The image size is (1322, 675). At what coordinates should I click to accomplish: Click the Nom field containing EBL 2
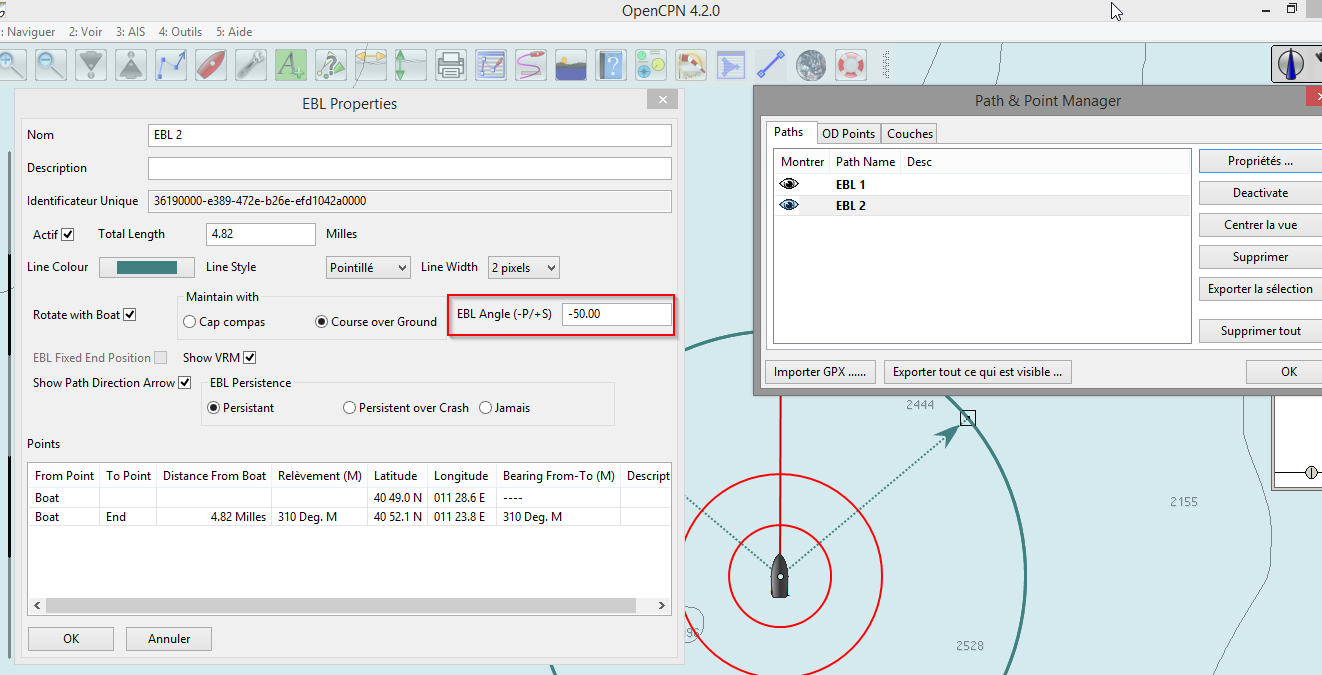[x=409, y=135]
